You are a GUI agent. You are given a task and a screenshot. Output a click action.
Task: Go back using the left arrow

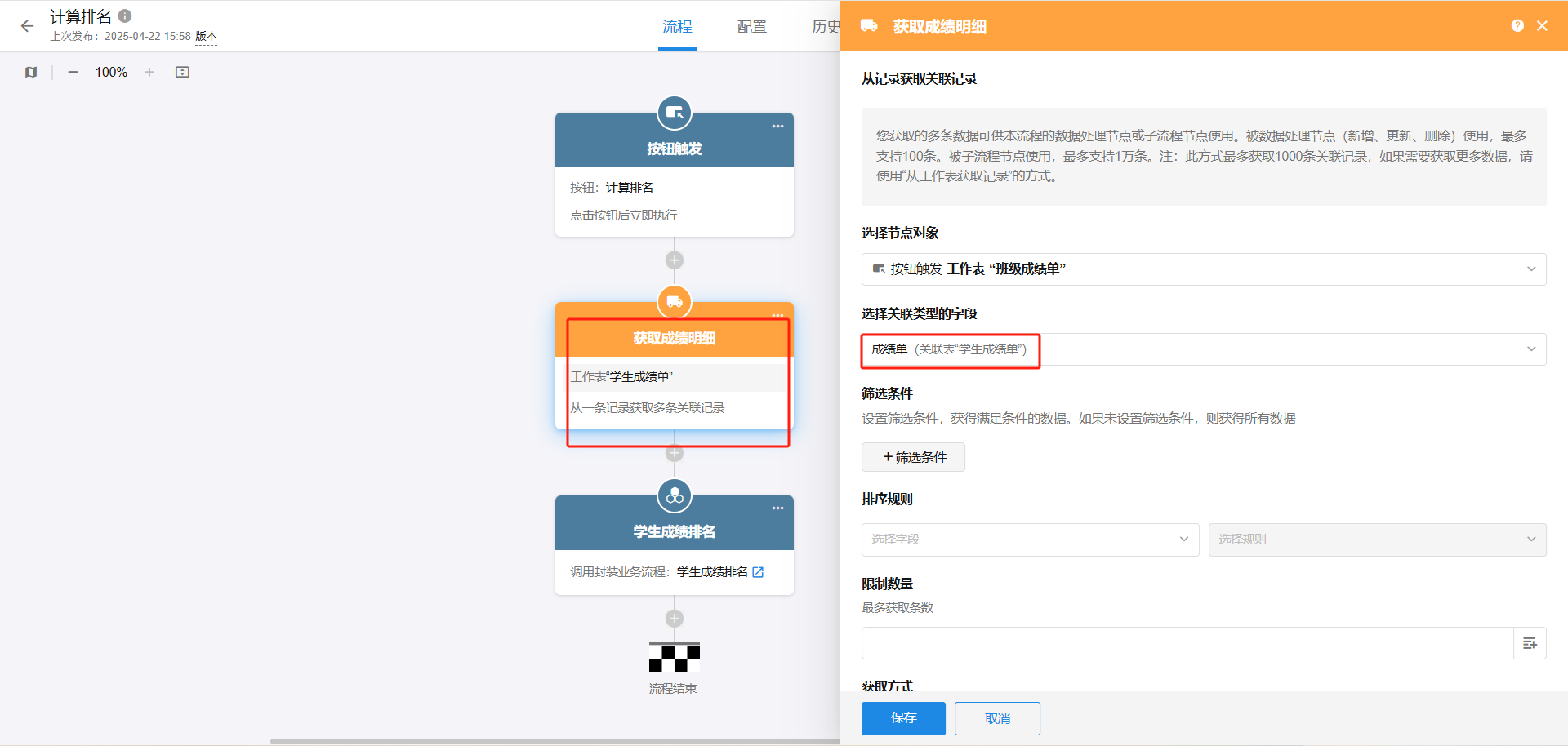pyautogui.click(x=27, y=26)
